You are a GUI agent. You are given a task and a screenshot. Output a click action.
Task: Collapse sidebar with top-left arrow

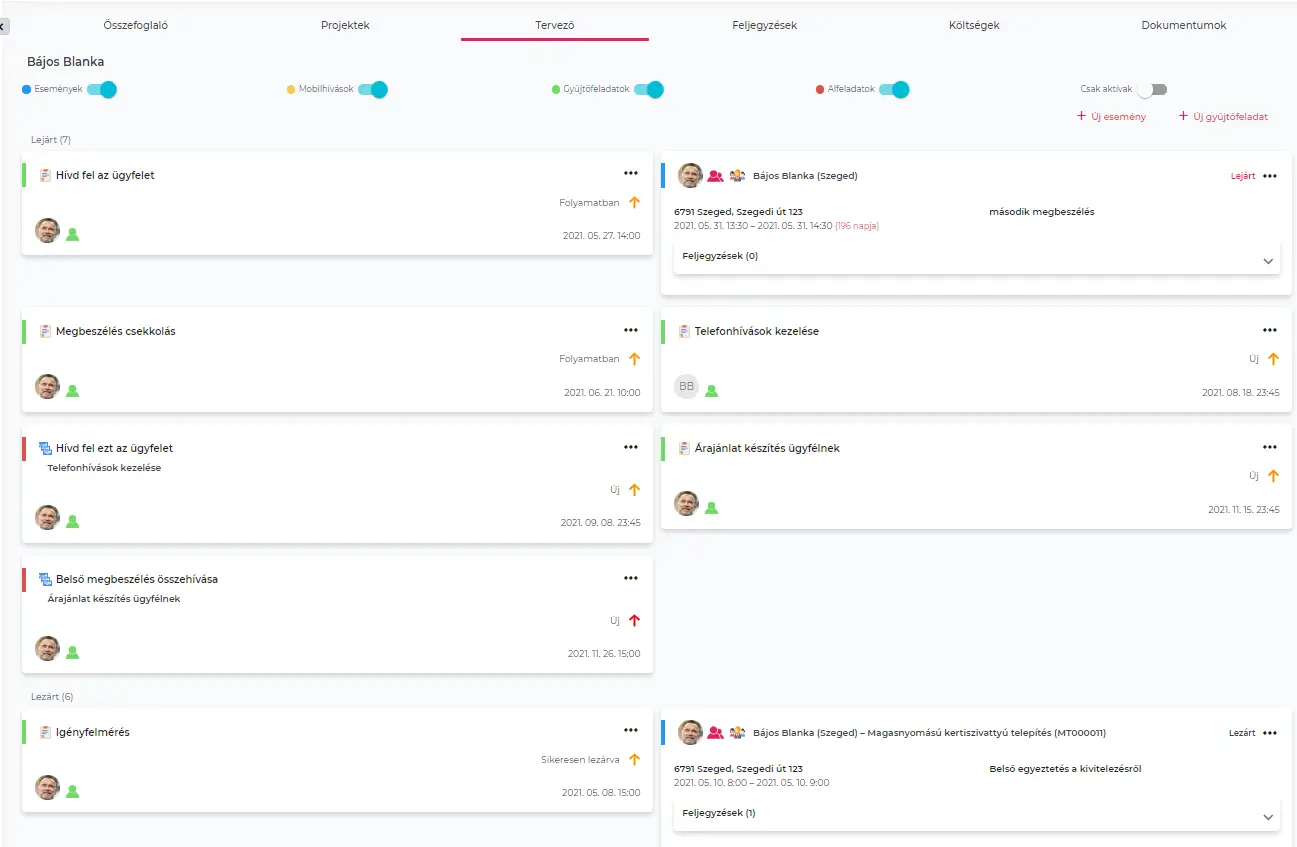point(4,26)
